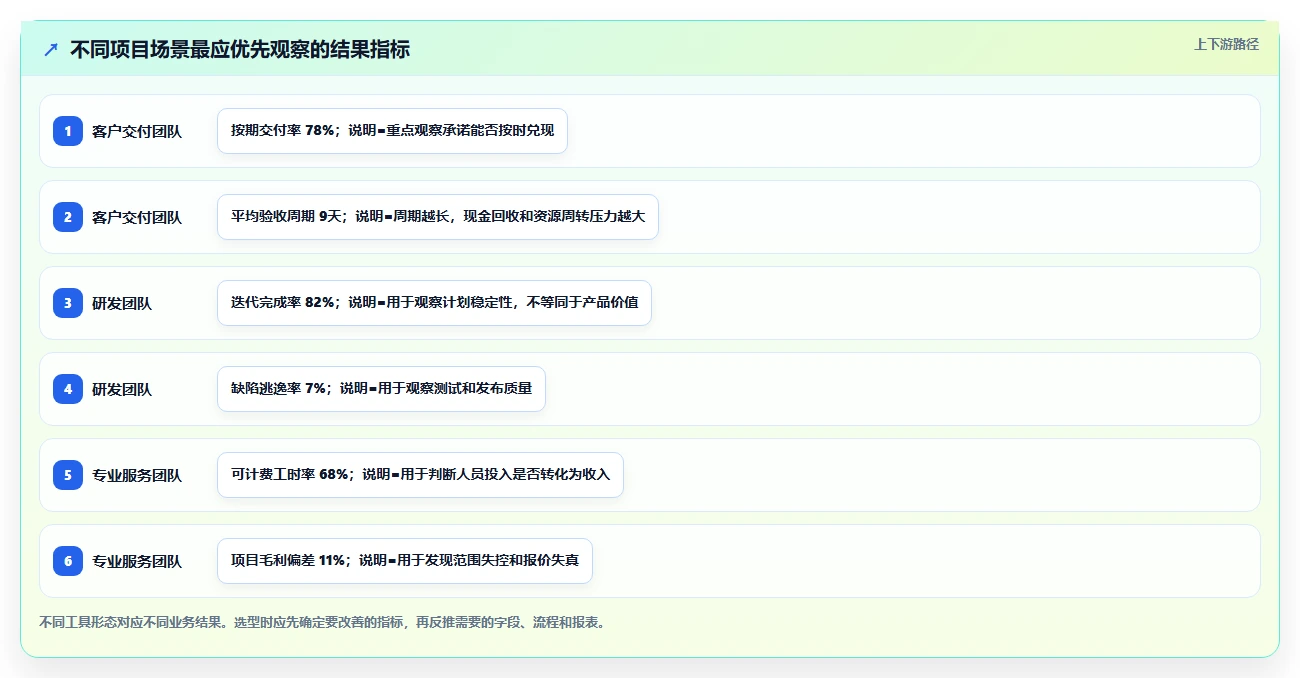The image size is (1300, 678).
Task: Select 客户交付团队 label in row 1
Action: (137, 131)
